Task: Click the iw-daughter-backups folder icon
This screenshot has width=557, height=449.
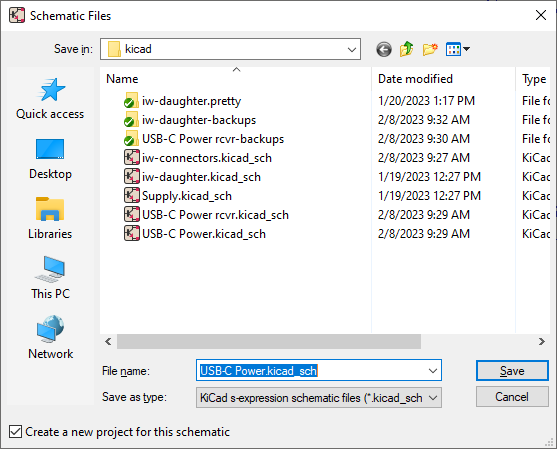Action: click(131, 120)
